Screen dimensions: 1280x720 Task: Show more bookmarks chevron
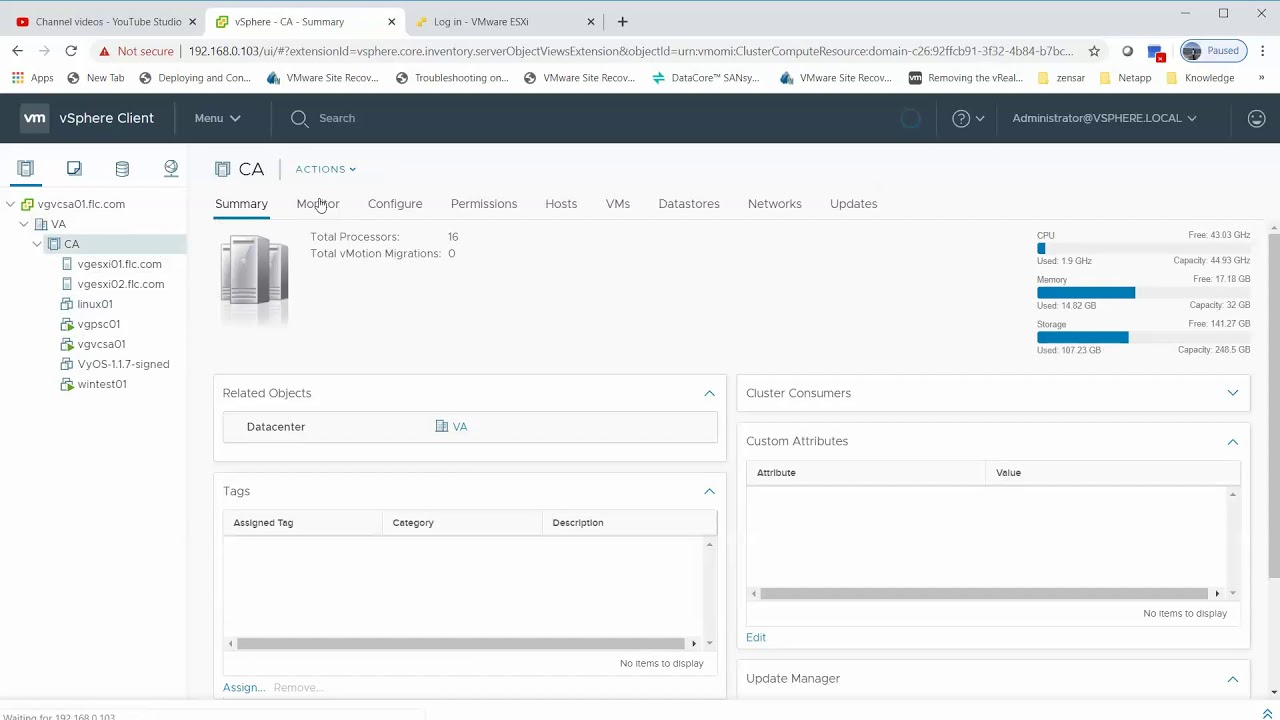pyautogui.click(x=1260, y=78)
